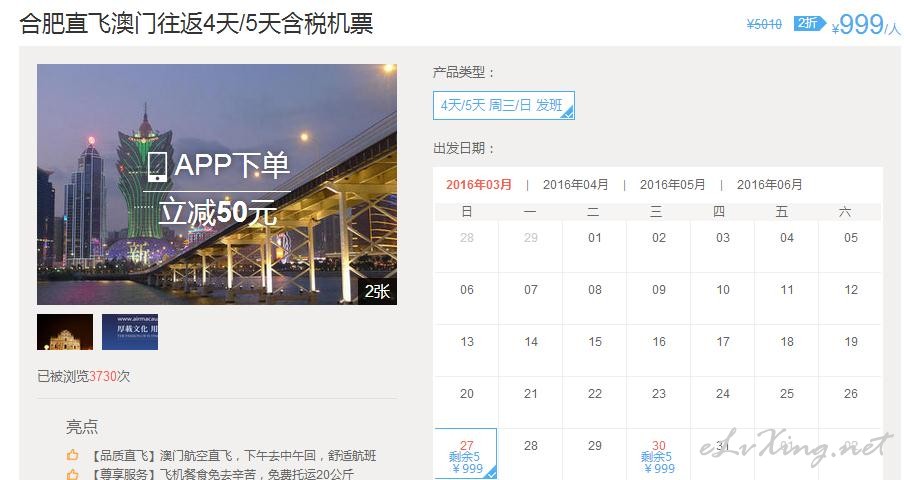The image size is (904, 480).
Task: Click calendar date 09
Action: point(658,290)
